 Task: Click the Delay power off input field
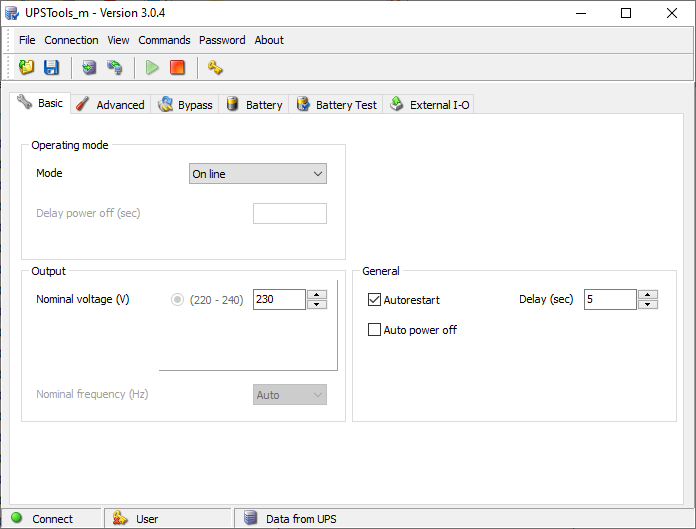[x=290, y=213]
